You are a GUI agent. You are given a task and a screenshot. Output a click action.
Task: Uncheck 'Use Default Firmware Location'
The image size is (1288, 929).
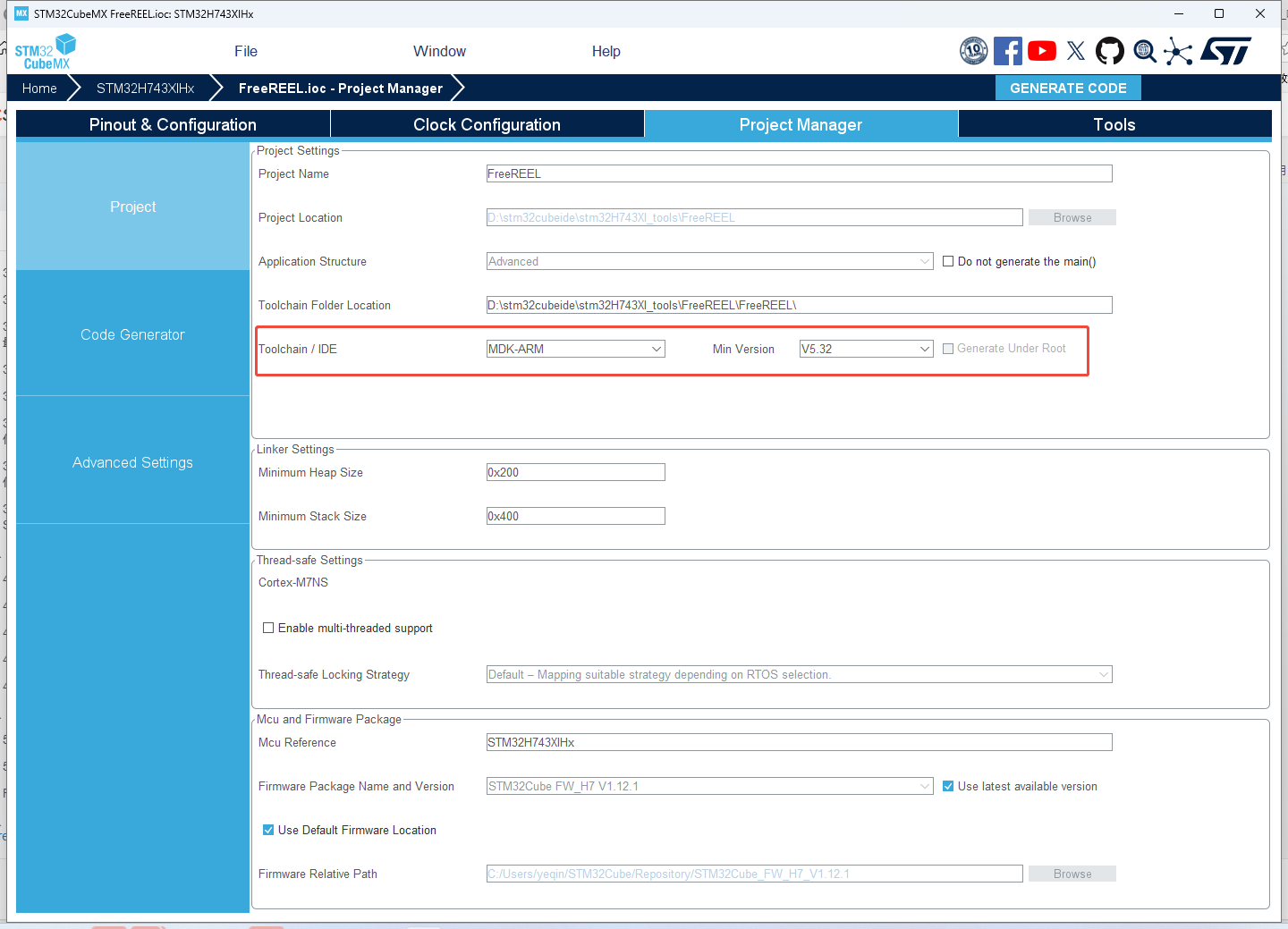coord(268,830)
